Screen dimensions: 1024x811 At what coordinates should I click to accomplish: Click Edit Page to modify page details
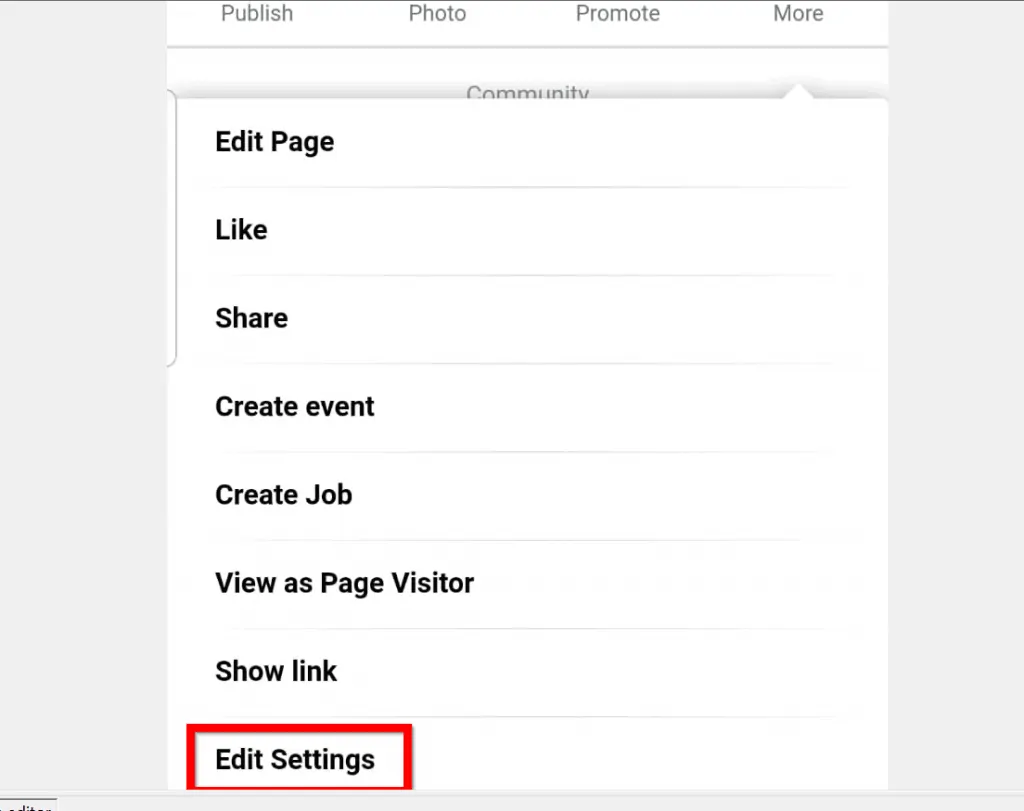coord(274,141)
